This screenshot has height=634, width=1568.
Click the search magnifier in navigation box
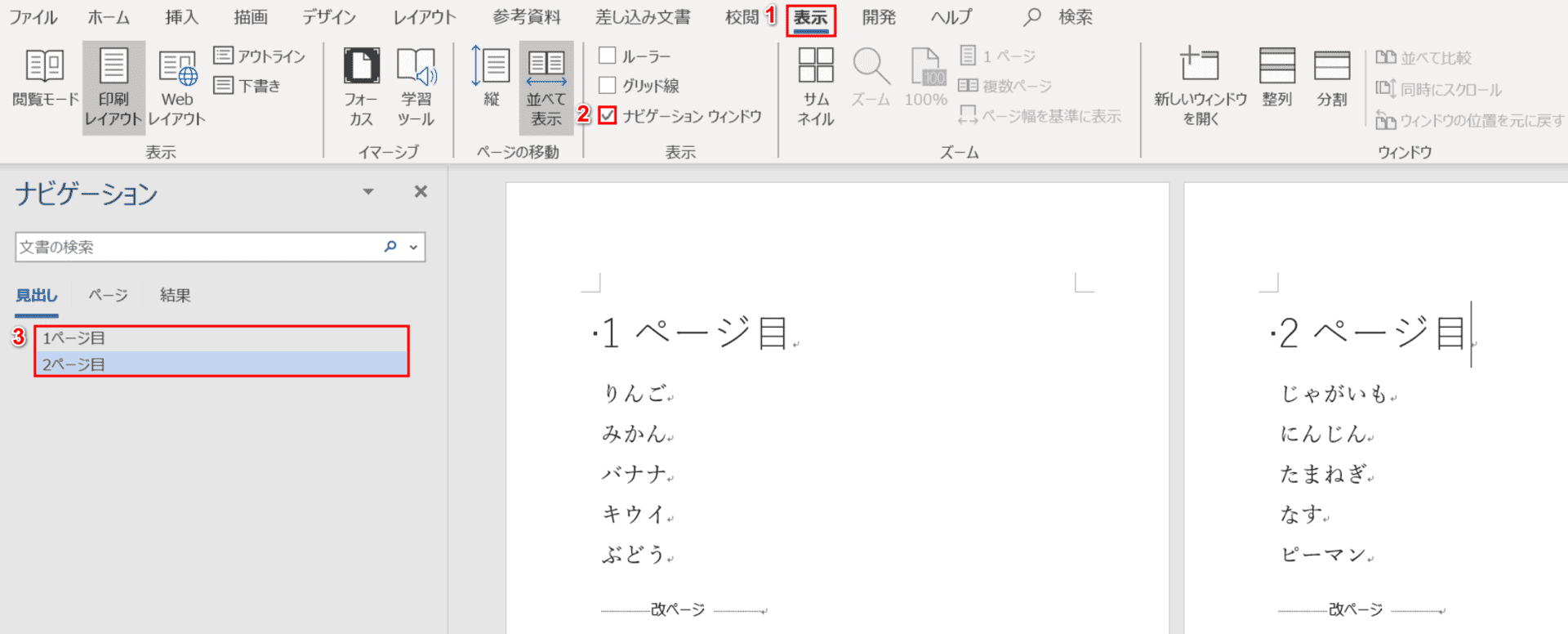(390, 247)
